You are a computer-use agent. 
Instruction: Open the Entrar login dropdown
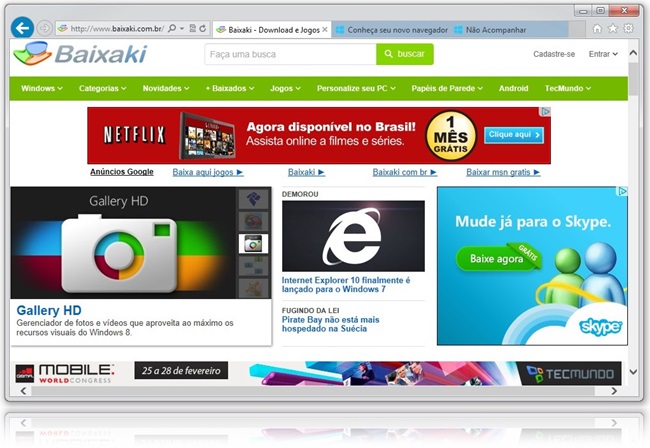click(603, 54)
